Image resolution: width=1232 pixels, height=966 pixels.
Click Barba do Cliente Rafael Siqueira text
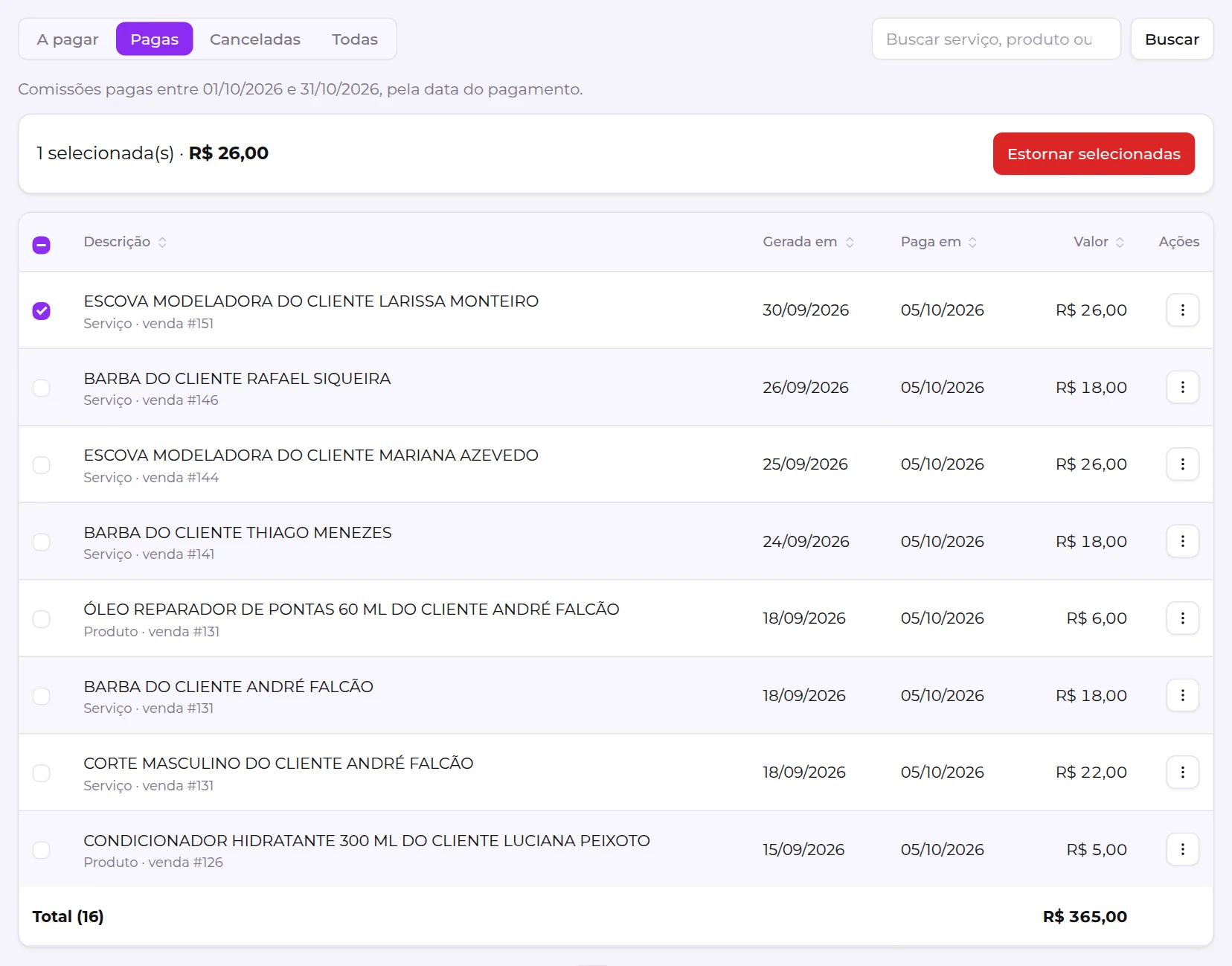click(x=237, y=379)
